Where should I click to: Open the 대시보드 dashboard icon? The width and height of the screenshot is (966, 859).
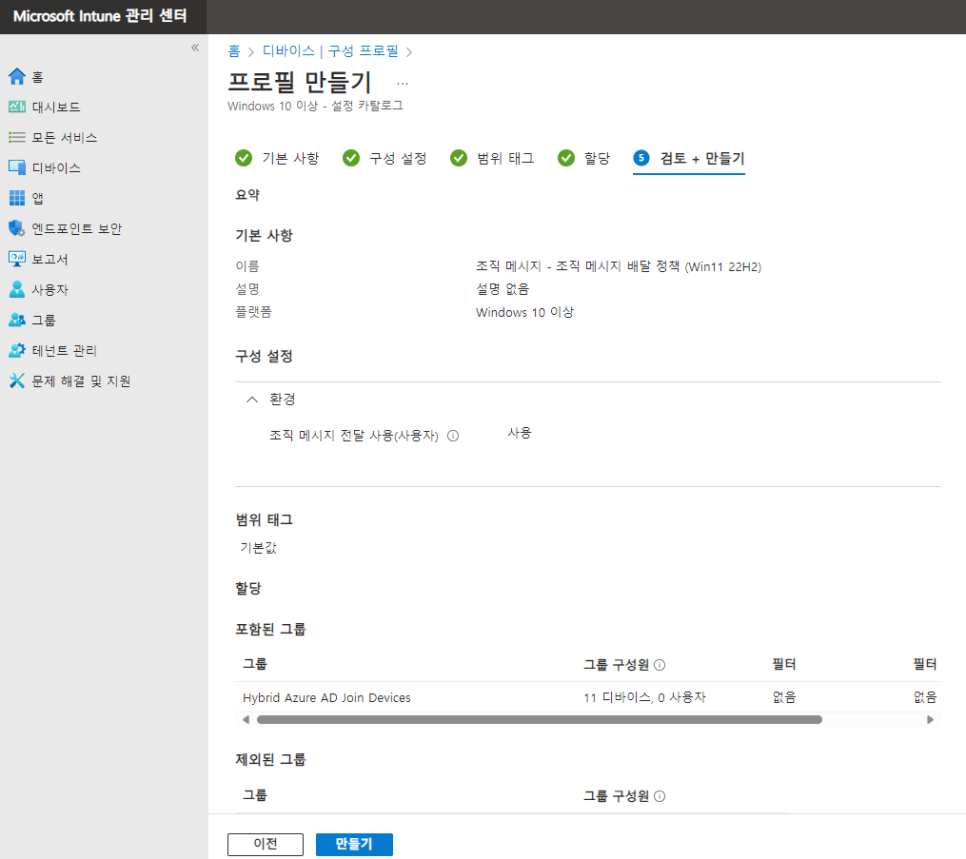tap(17, 107)
